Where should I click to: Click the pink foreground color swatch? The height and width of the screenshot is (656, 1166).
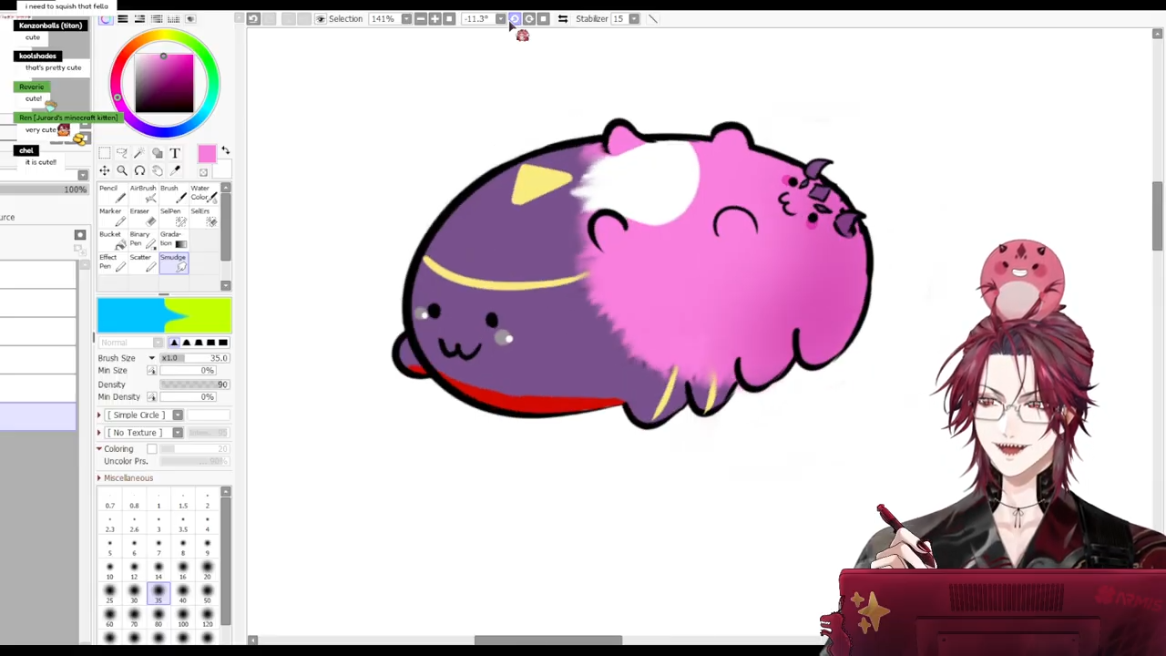tap(206, 154)
